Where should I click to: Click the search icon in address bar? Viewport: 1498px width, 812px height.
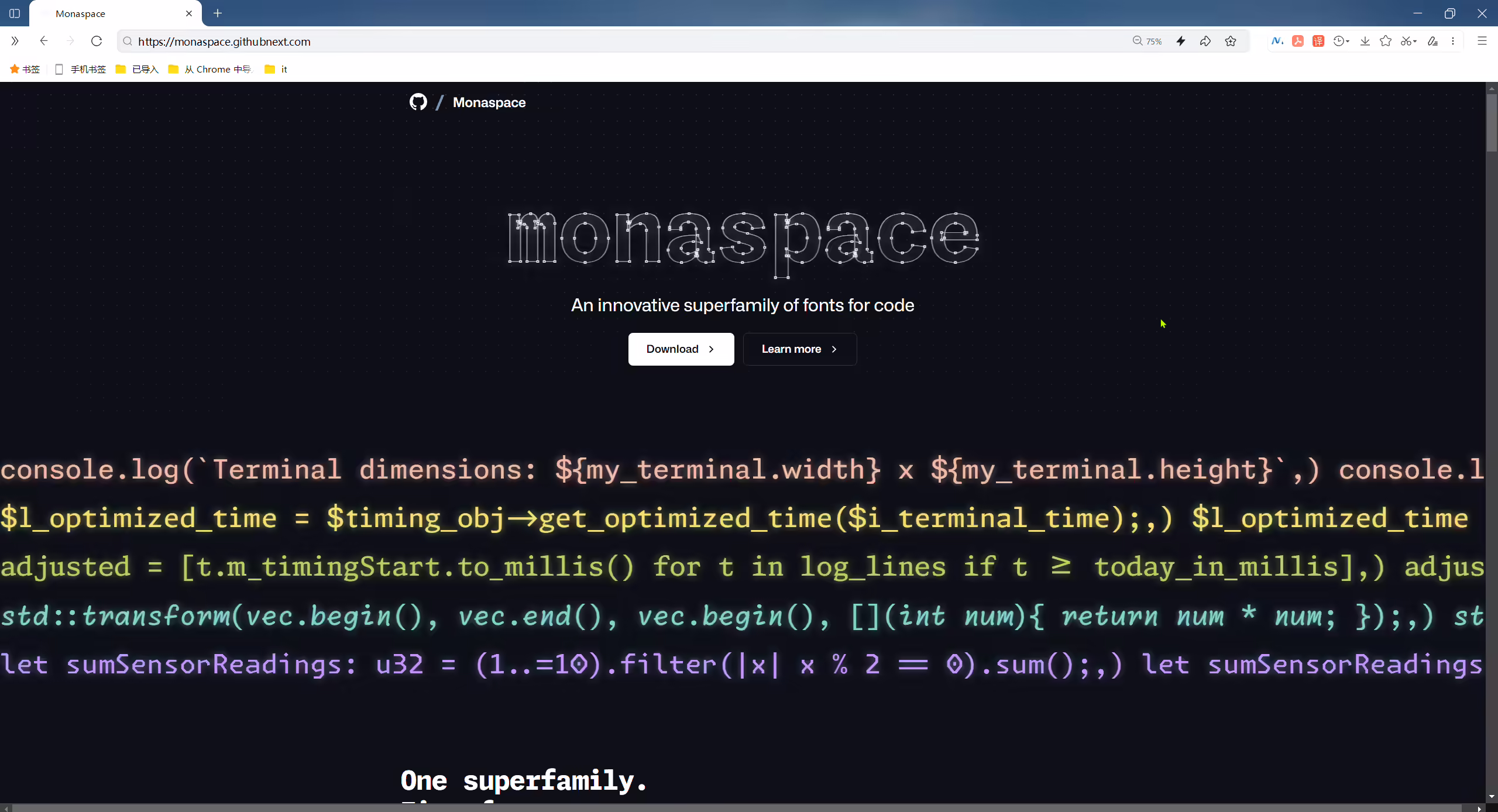[128, 41]
